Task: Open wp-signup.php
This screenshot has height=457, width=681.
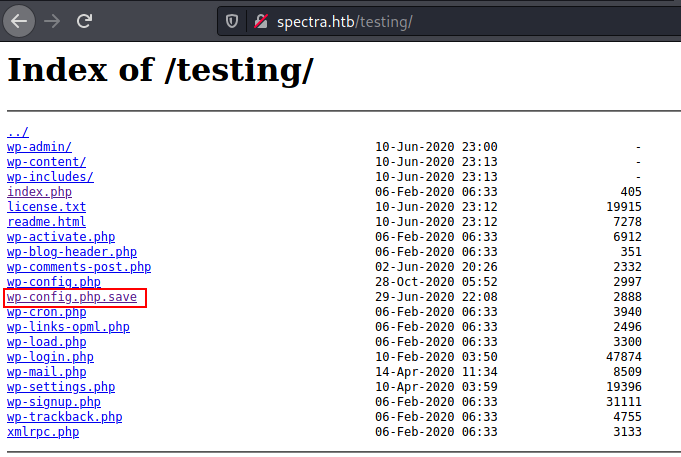Action: (x=54, y=402)
